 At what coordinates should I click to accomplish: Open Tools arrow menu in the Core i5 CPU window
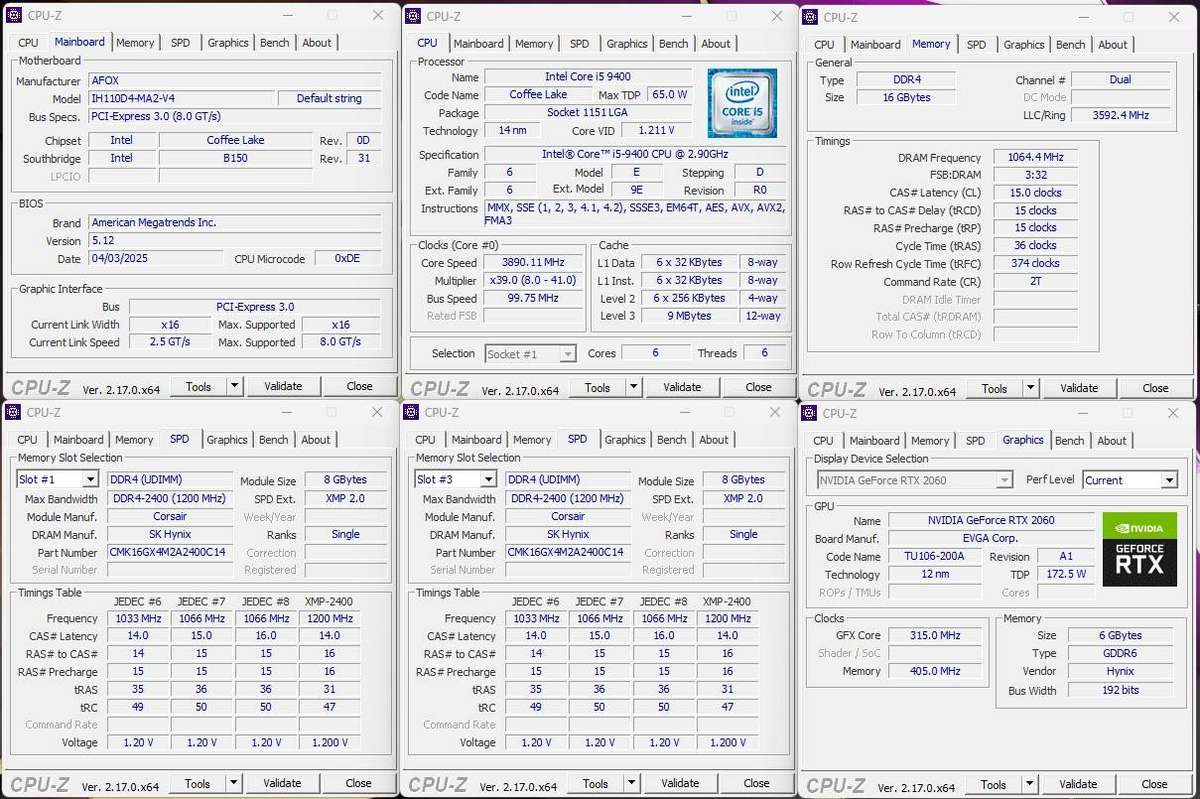pos(633,387)
